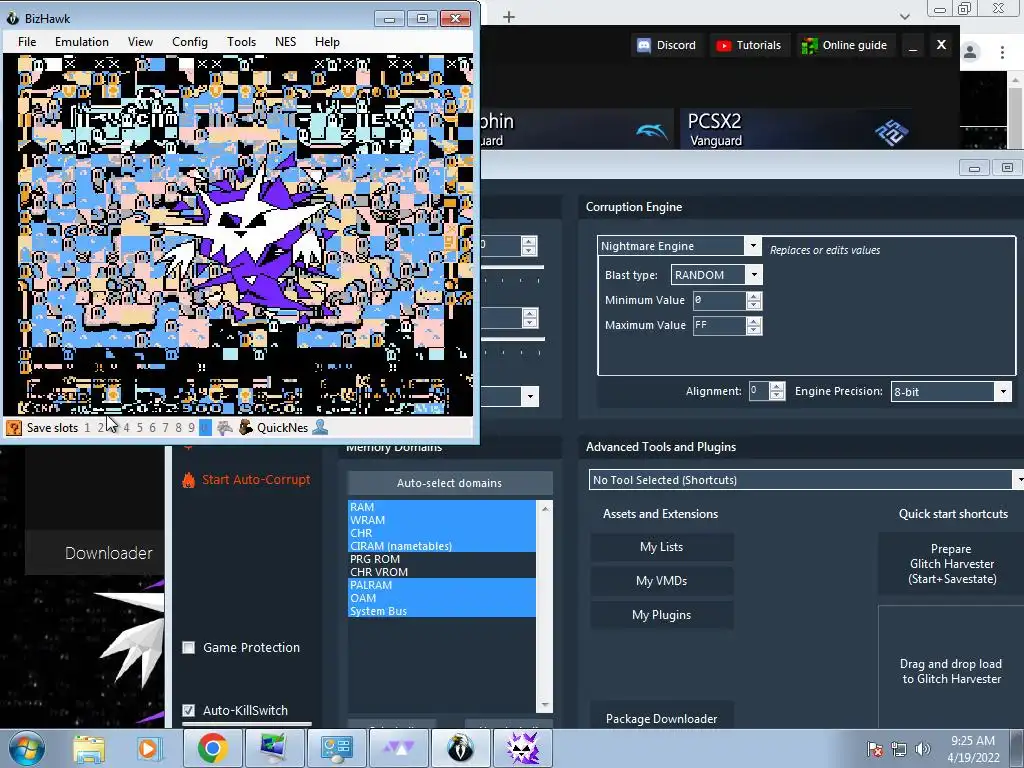The height and width of the screenshot is (768, 1024).
Task: Click the purple triangles taskbar icon
Action: click(398, 748)
